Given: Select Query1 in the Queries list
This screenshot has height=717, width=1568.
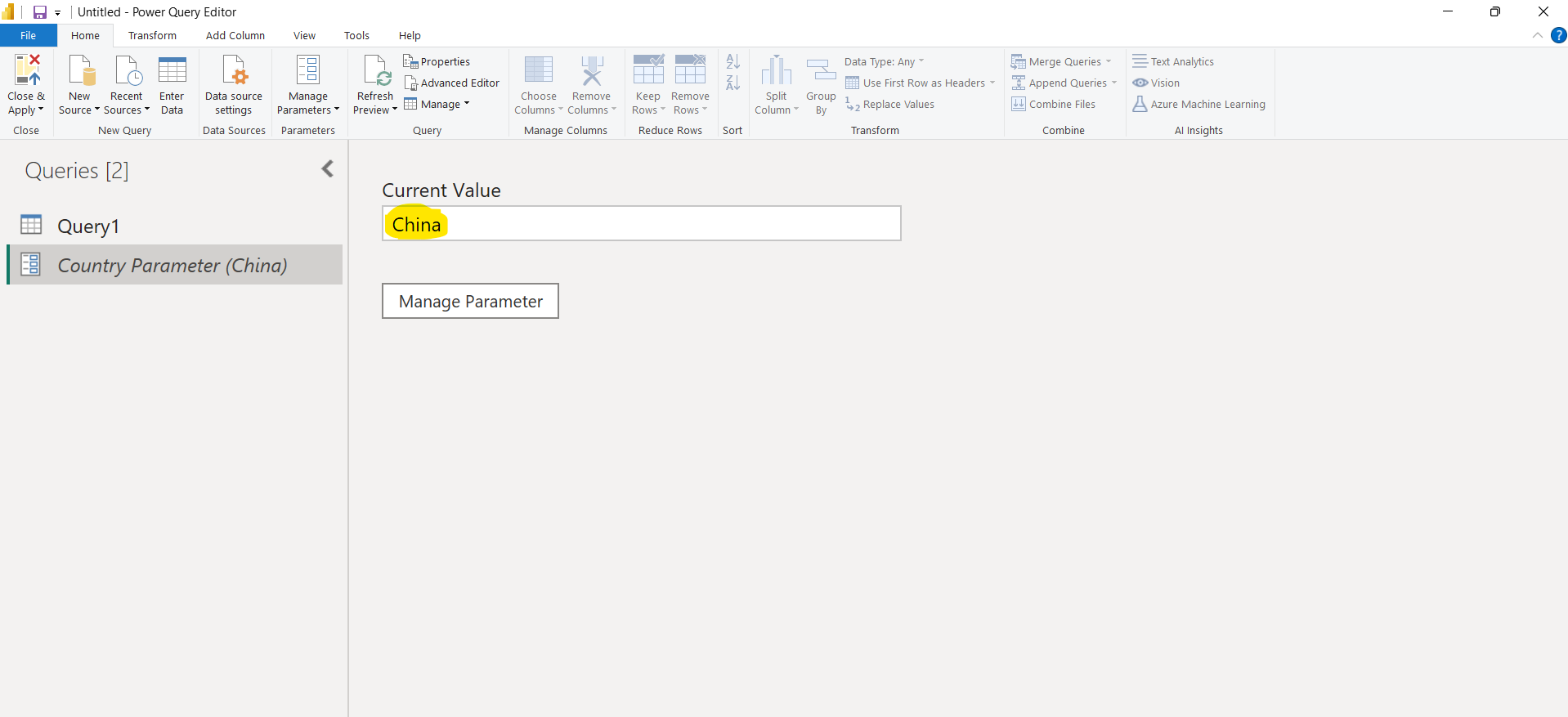Looking at the screenshot, I should 88,226.
